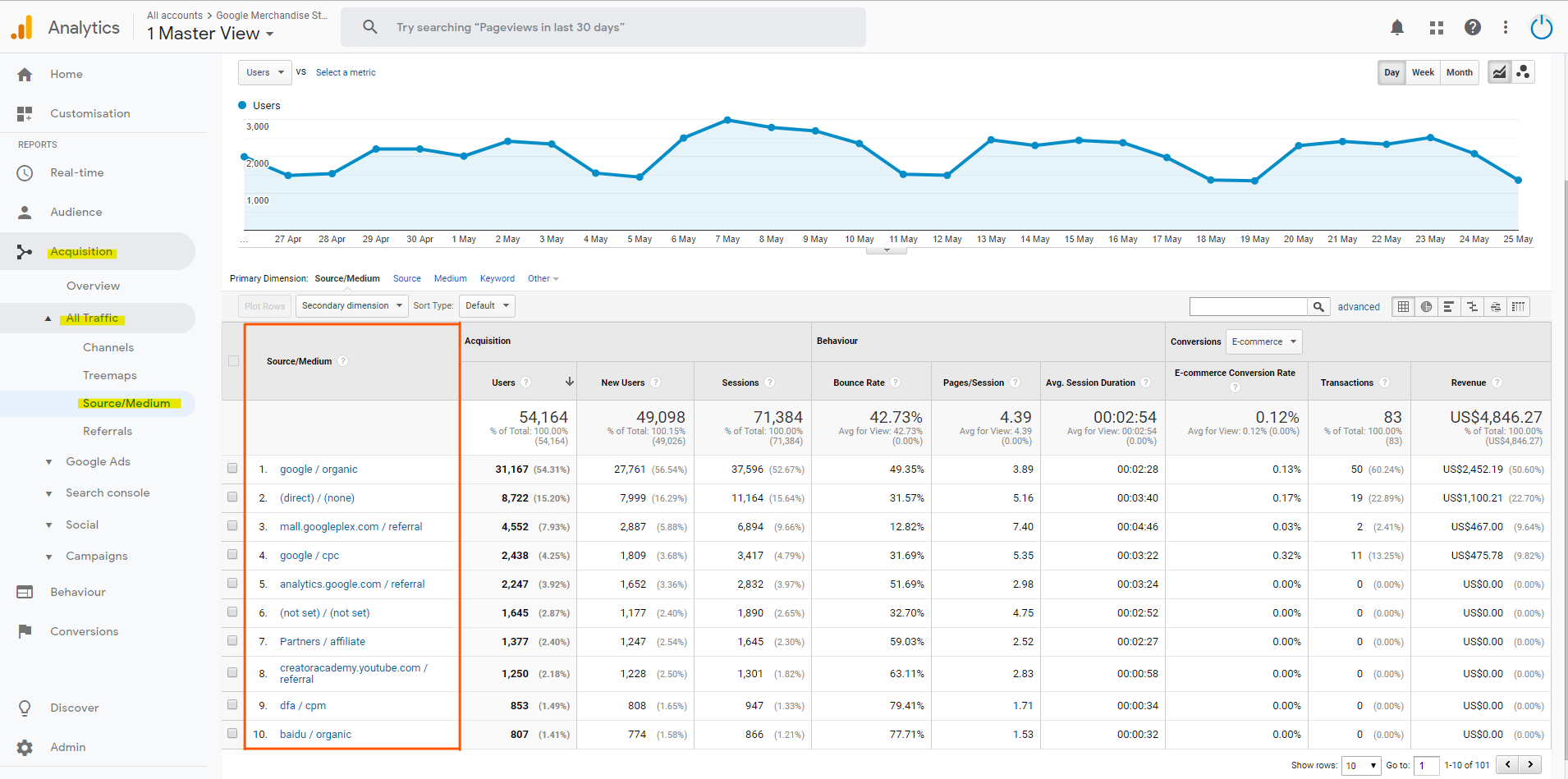Viewport: 1568px width, 779px height.
Task: Open the mall.googleplex.com / referral link
Action: point(351,526)
